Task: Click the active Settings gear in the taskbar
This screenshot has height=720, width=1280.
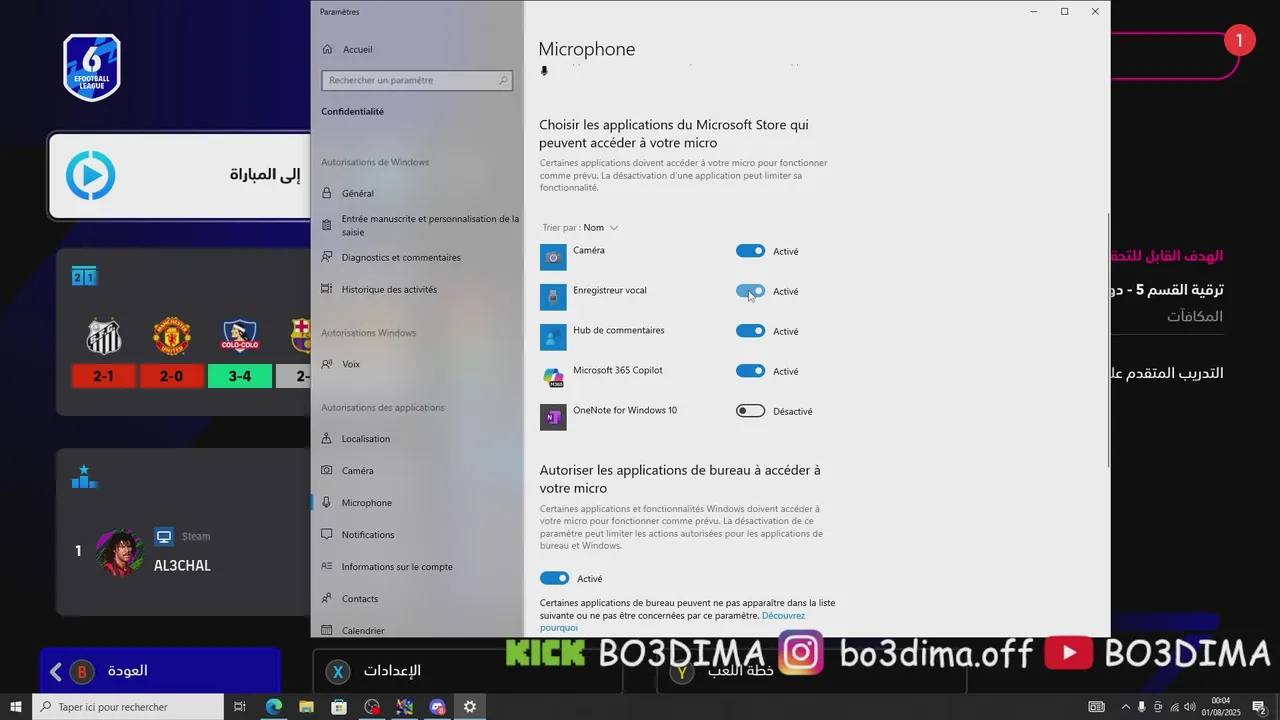Action: (x=469, y=707)
